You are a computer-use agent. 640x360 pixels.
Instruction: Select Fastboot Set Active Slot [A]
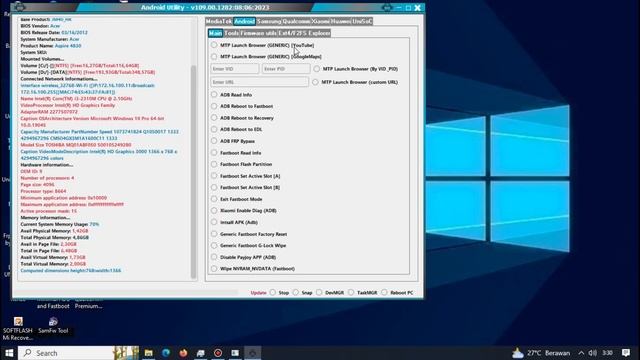[x=214, y=176]
